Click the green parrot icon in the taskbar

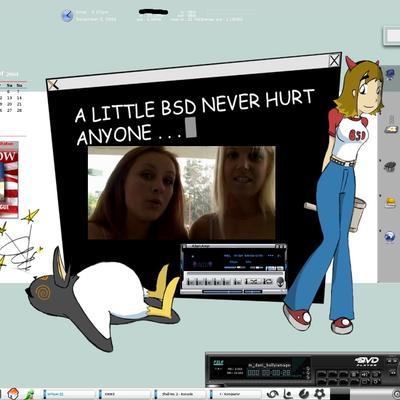coord(30,394)
